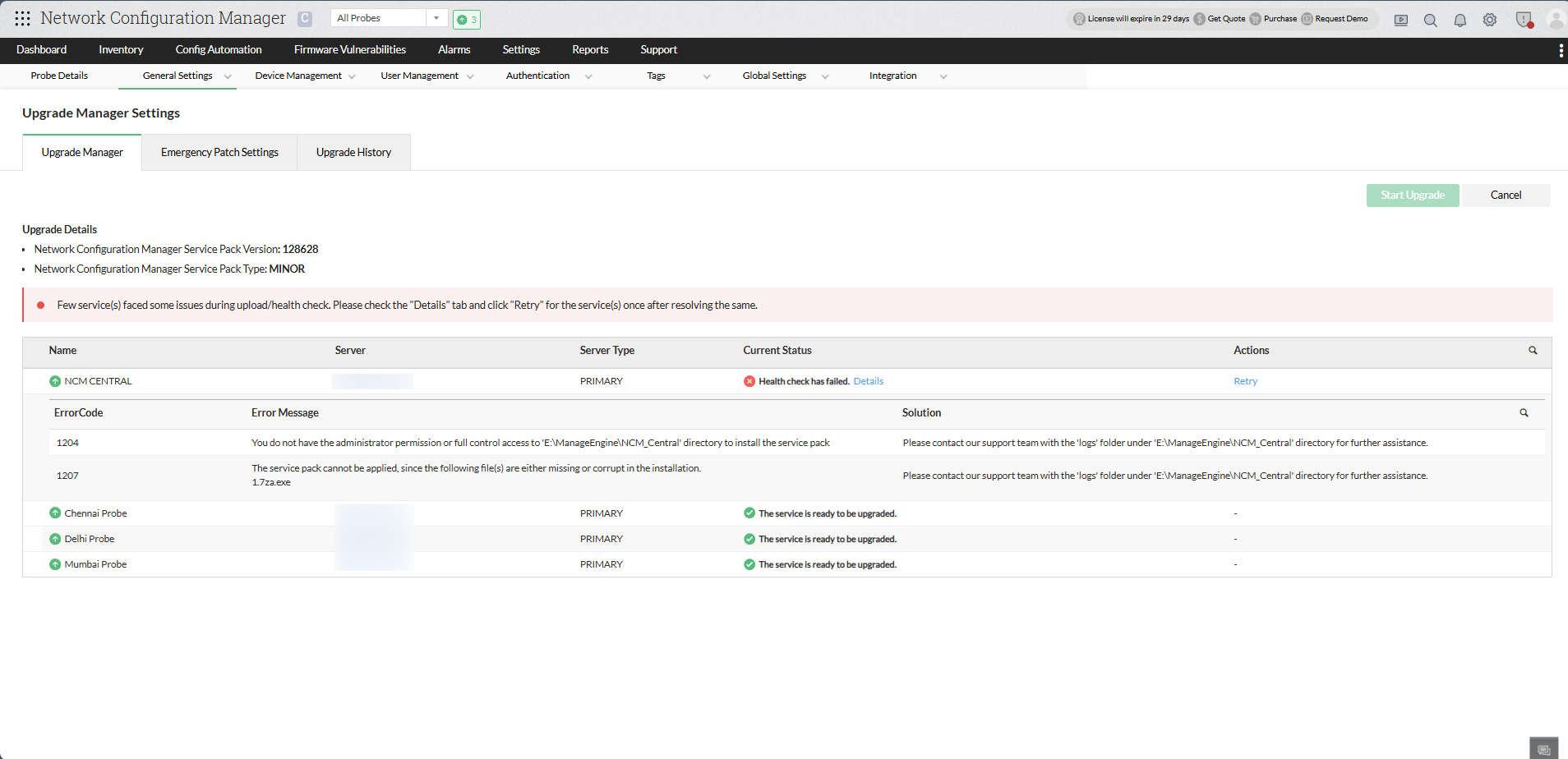1568x759 pixels.
Task: Go to the Dashboard menu
Action: pos(41,50)
